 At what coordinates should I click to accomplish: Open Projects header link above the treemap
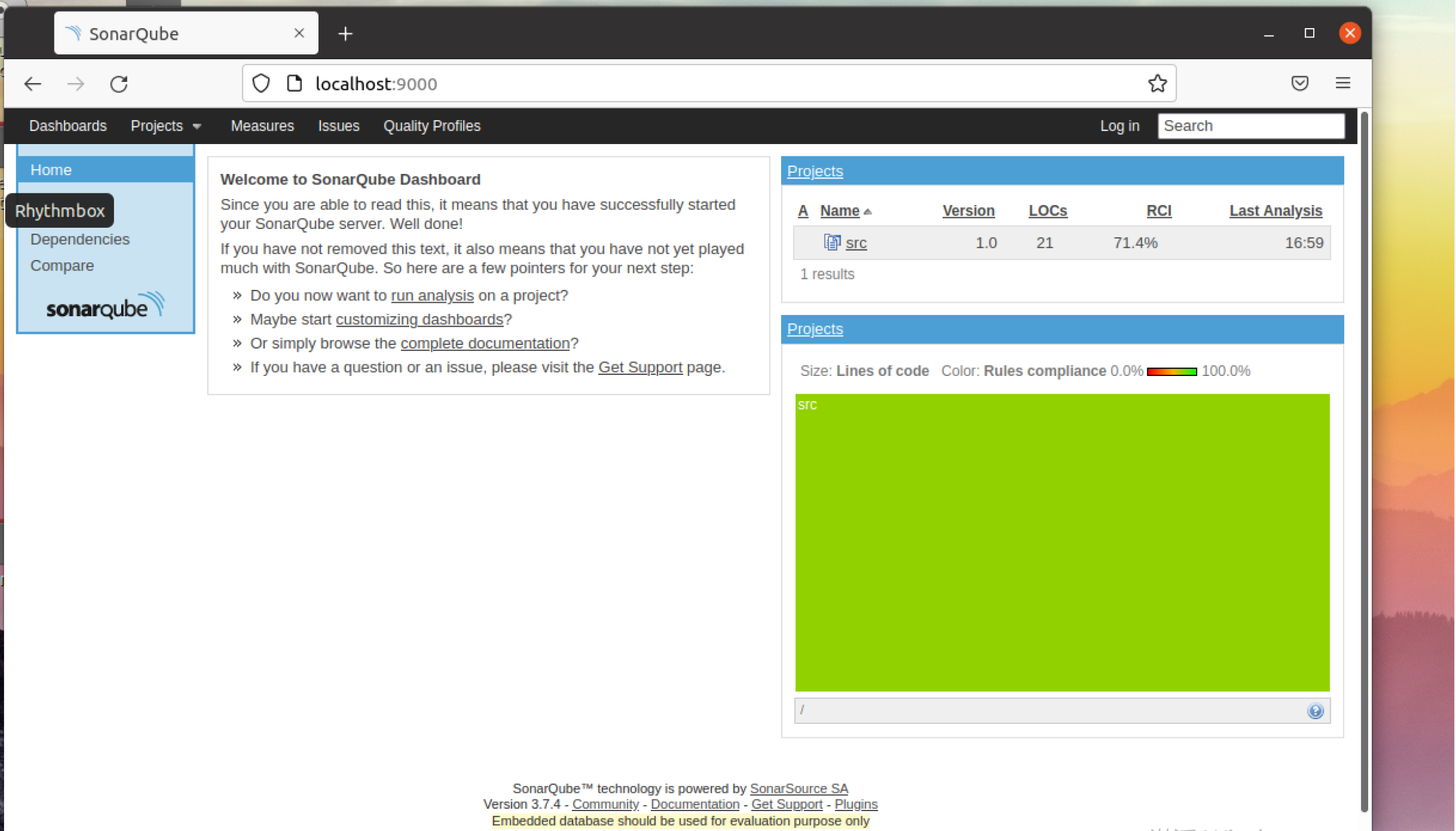814,329
